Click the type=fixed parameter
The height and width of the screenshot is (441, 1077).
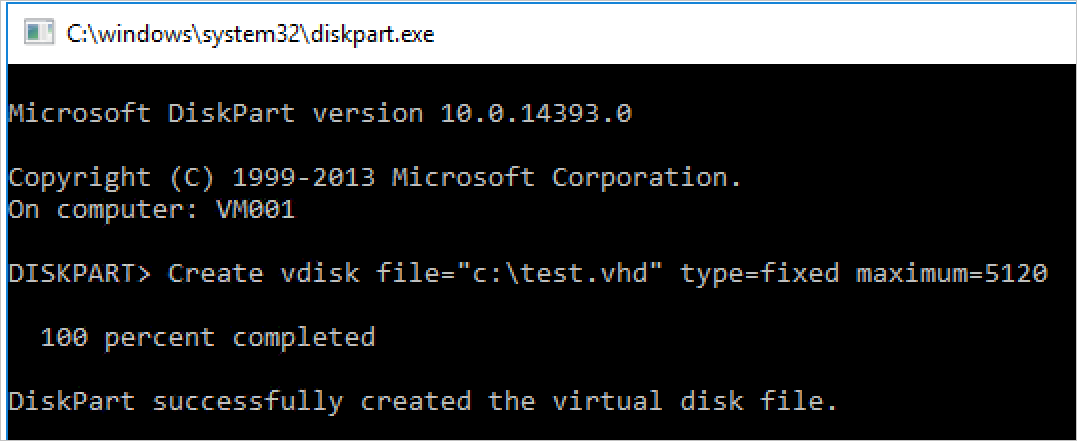[760, 274]
